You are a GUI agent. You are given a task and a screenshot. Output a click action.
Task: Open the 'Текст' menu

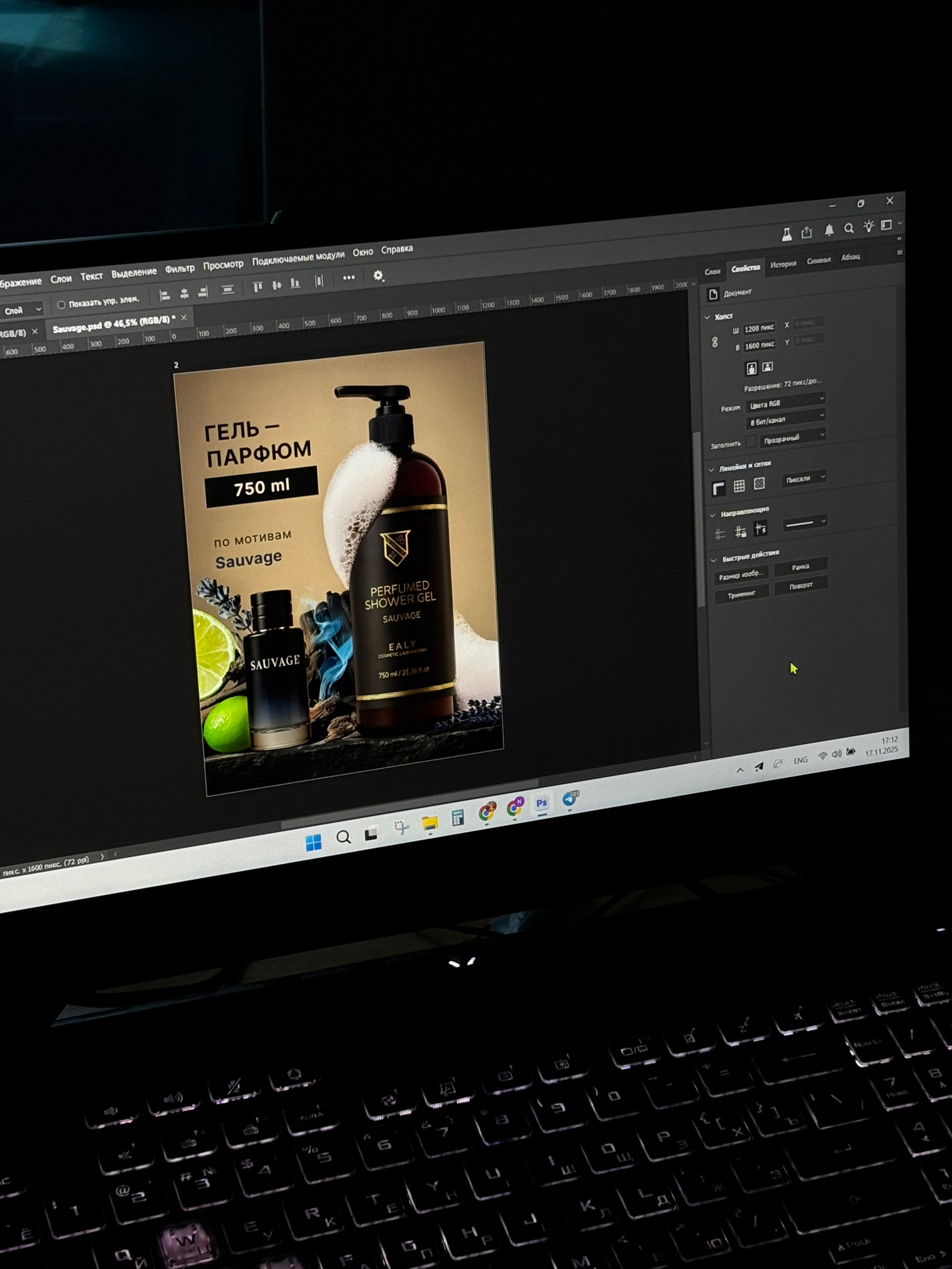(91, 277)
